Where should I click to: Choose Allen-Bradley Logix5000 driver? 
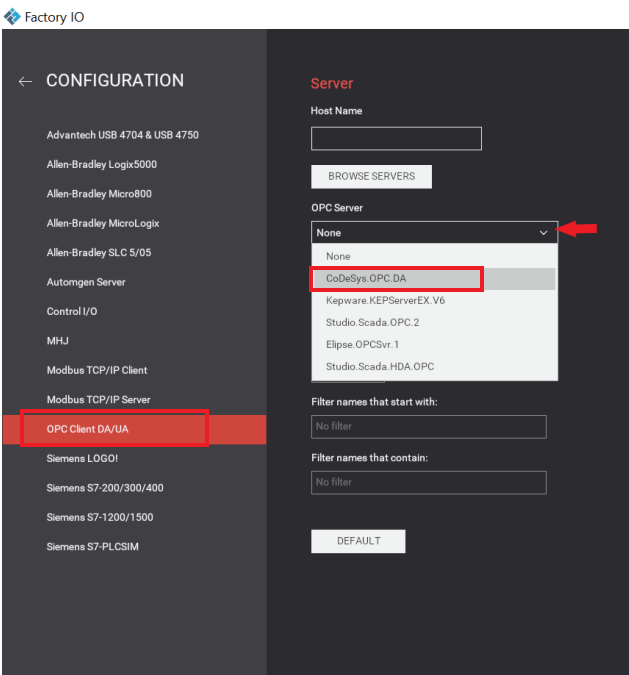(101, 164)
